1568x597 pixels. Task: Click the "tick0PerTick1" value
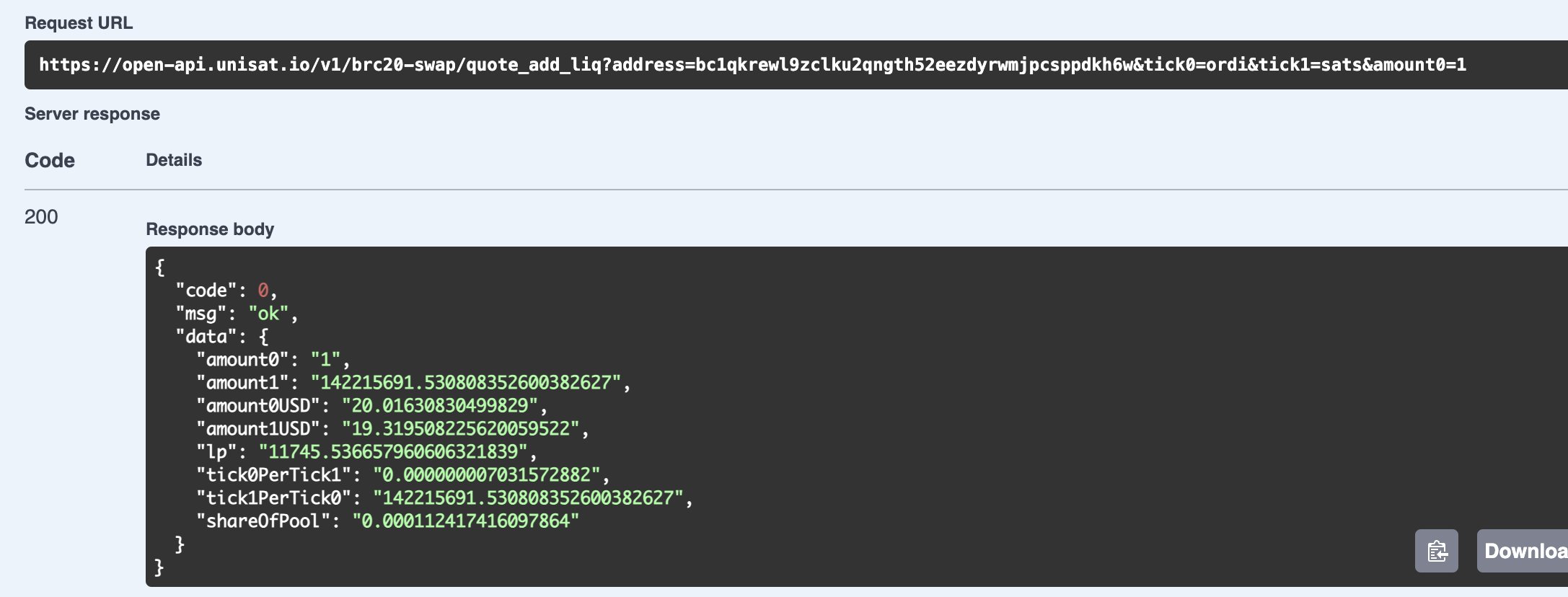tap(487, 474)
